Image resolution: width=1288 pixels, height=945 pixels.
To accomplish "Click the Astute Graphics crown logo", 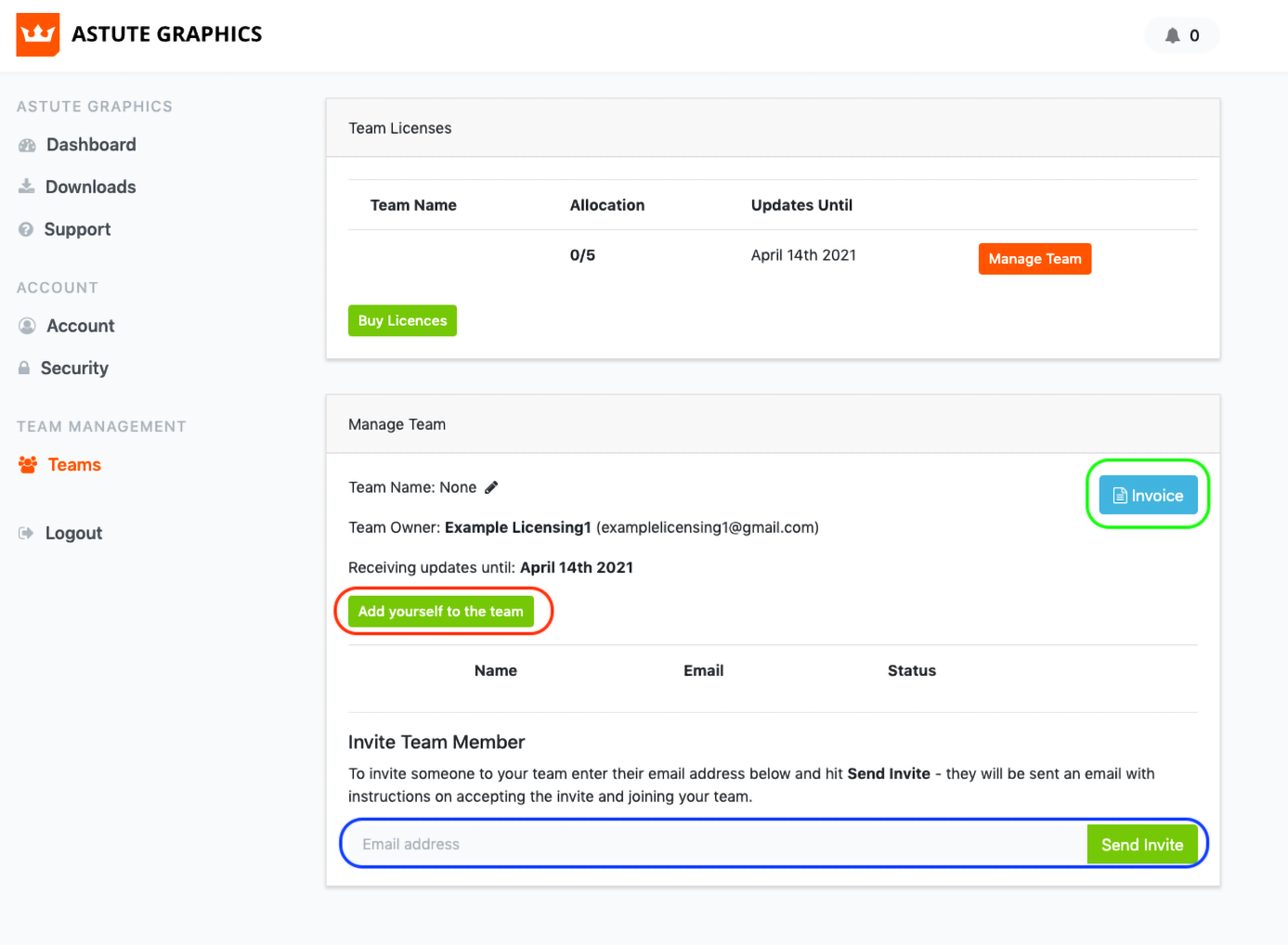I will click(x=38, y=34).
